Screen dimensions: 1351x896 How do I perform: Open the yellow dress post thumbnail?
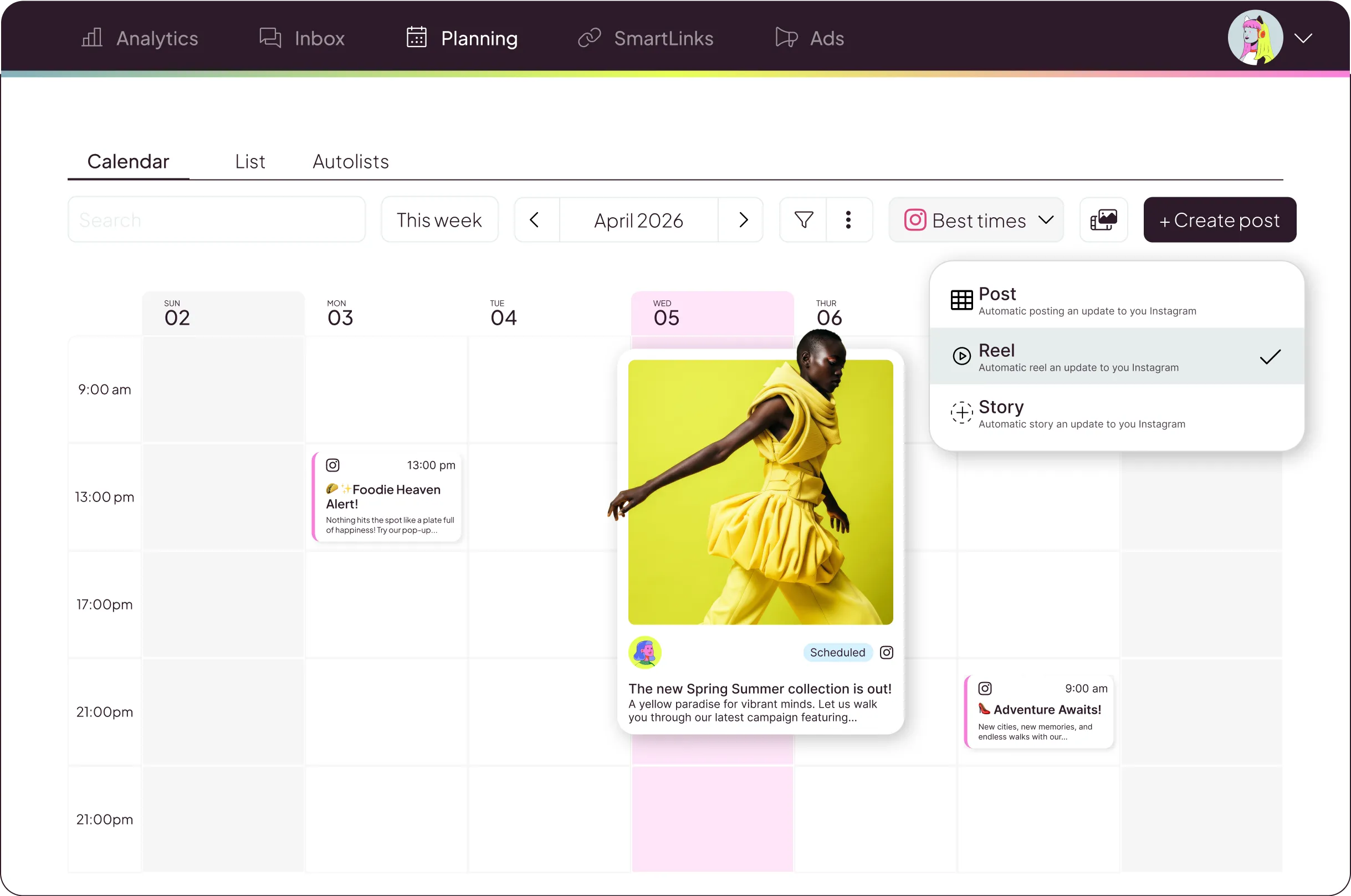point(760,491)
